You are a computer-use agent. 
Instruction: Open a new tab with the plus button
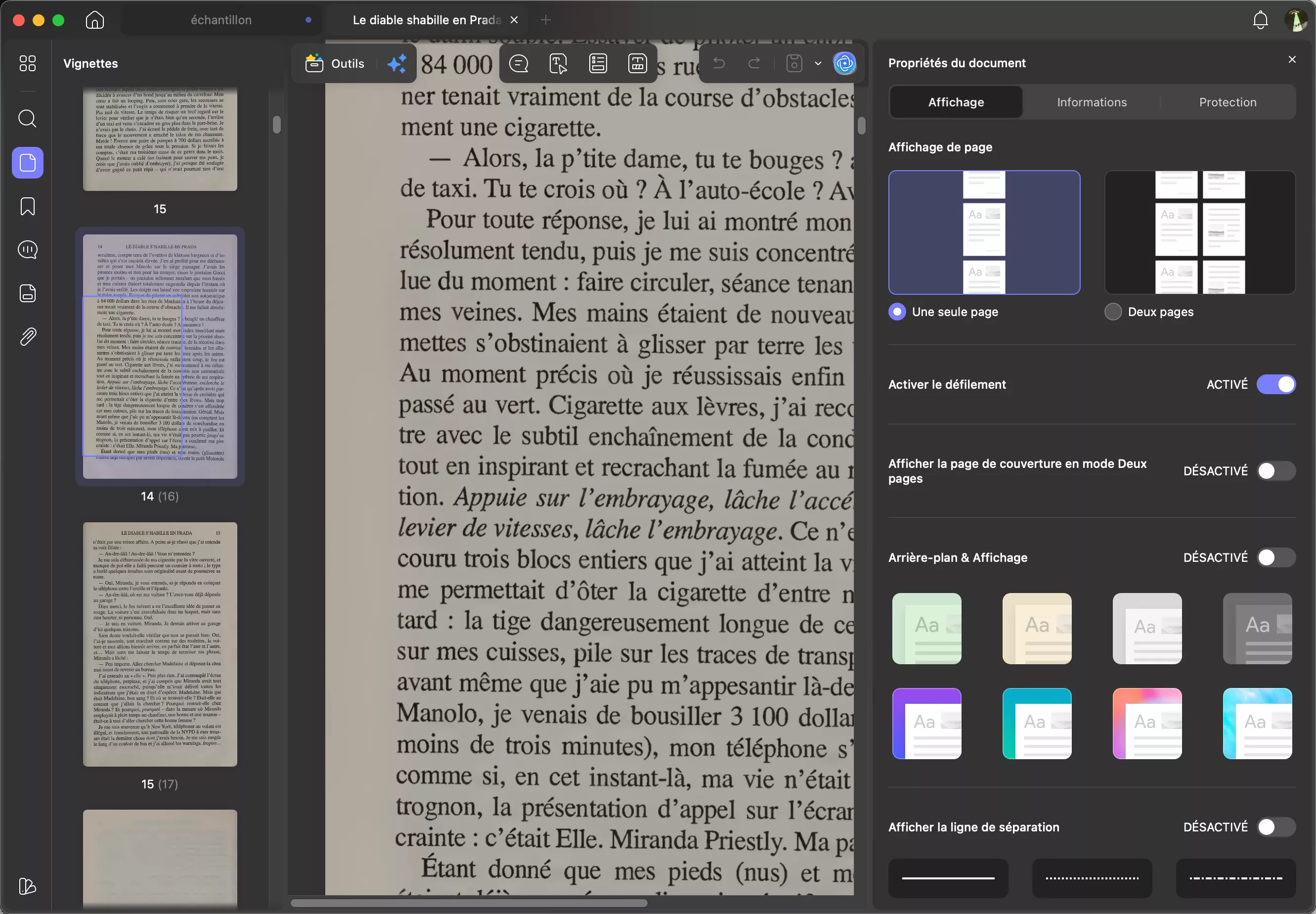(545, 20)
